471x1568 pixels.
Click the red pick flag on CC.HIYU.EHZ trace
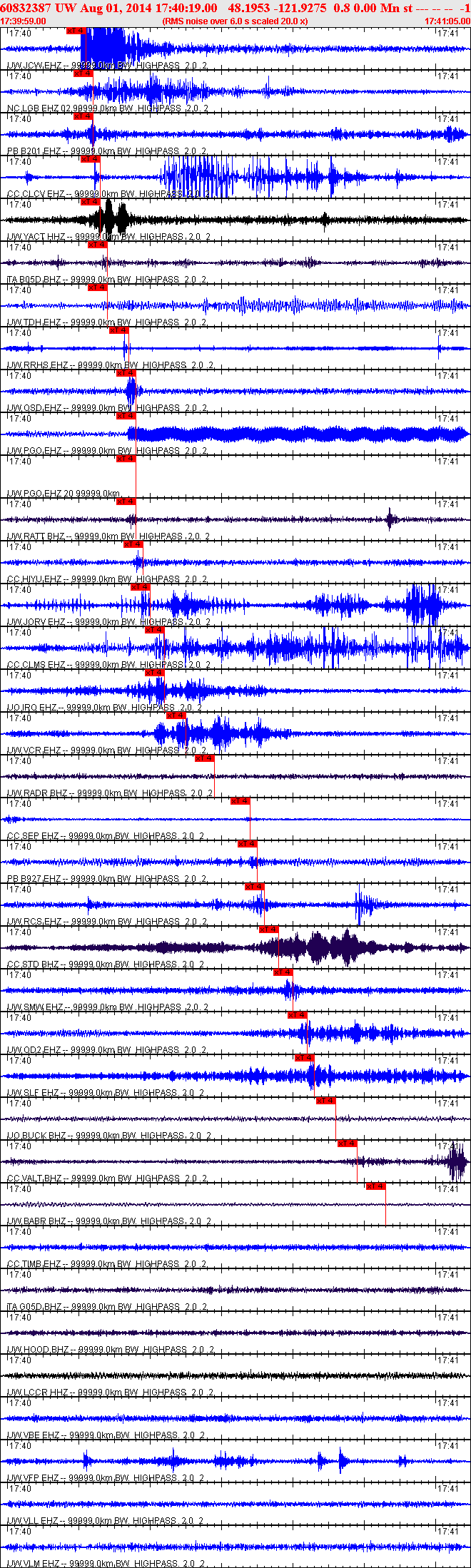pyautogui.click(x=133, y=544)
